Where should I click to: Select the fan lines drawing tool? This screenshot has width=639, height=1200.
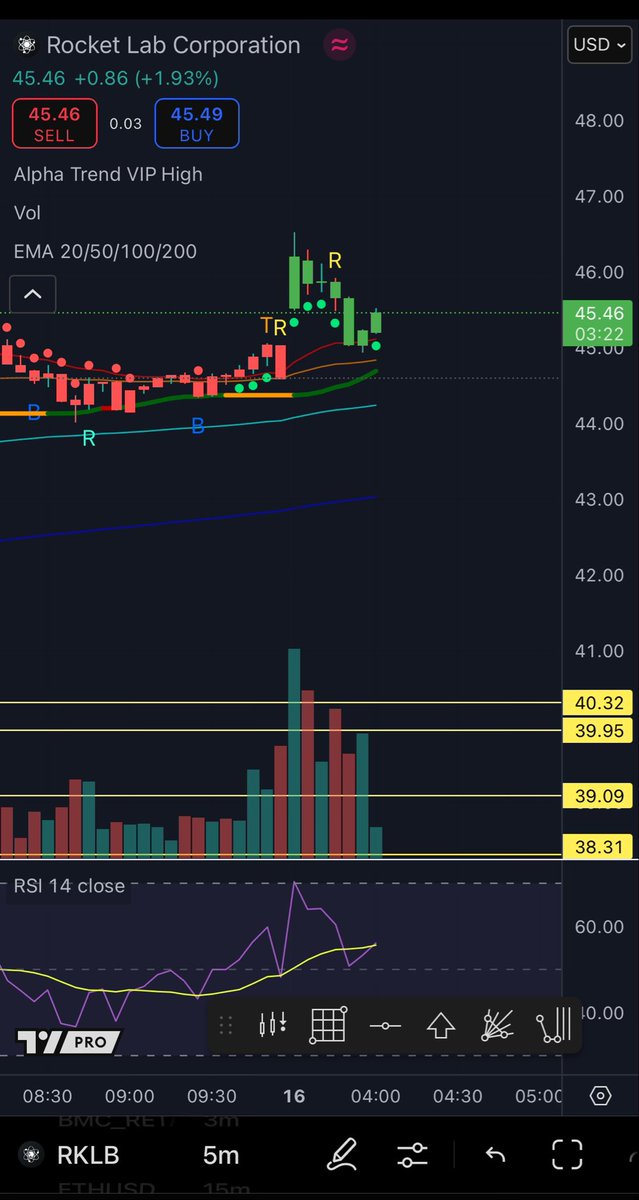pyautogui.click(x=497, y=1025)
